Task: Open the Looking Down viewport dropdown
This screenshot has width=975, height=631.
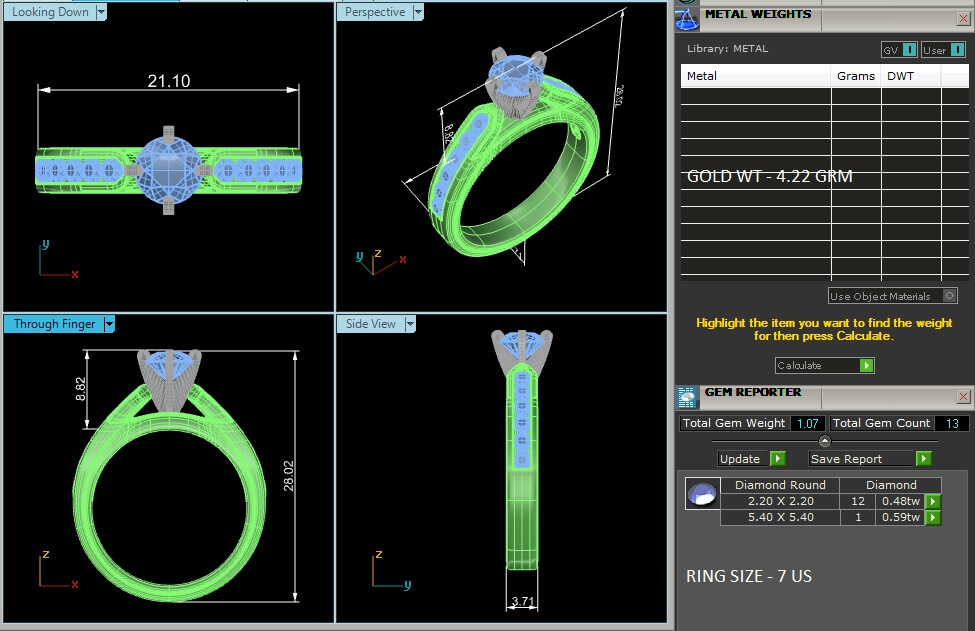Action: [100, 12]
